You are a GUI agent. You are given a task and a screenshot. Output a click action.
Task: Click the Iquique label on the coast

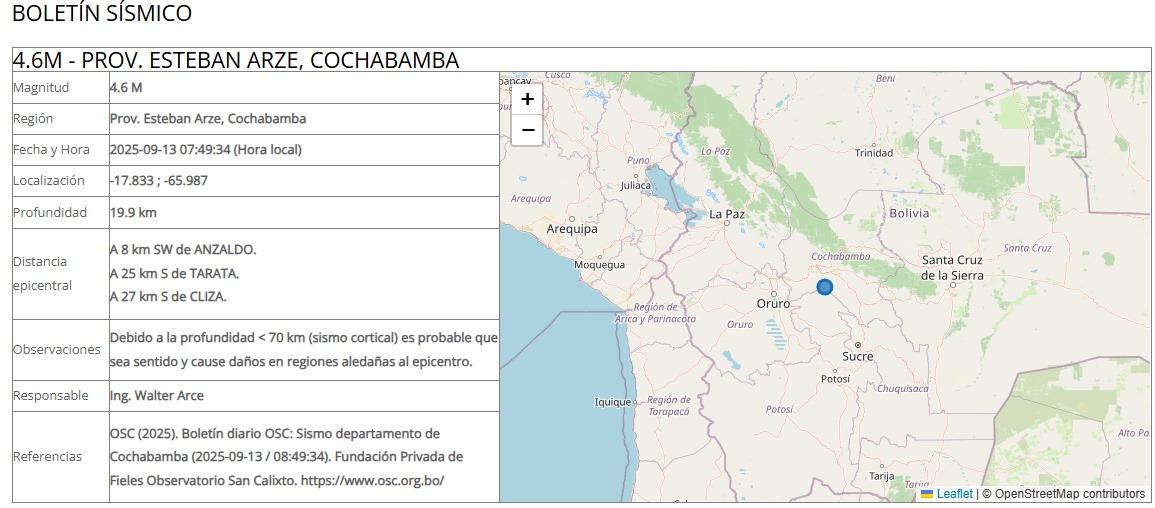click(x=613, y=402)
